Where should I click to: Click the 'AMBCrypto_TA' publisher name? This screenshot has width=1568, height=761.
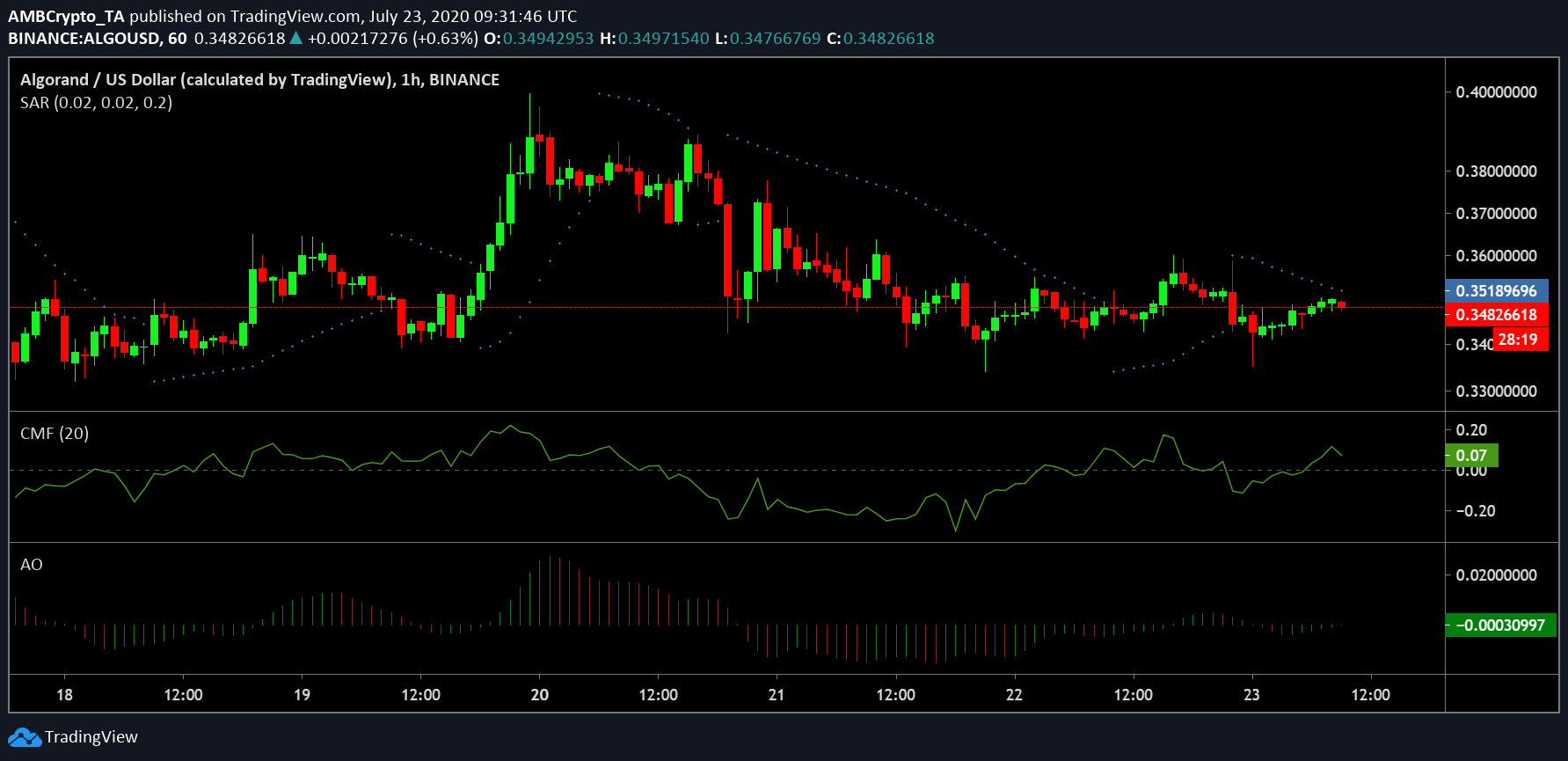pyautogui.click(x=67, y=16)
